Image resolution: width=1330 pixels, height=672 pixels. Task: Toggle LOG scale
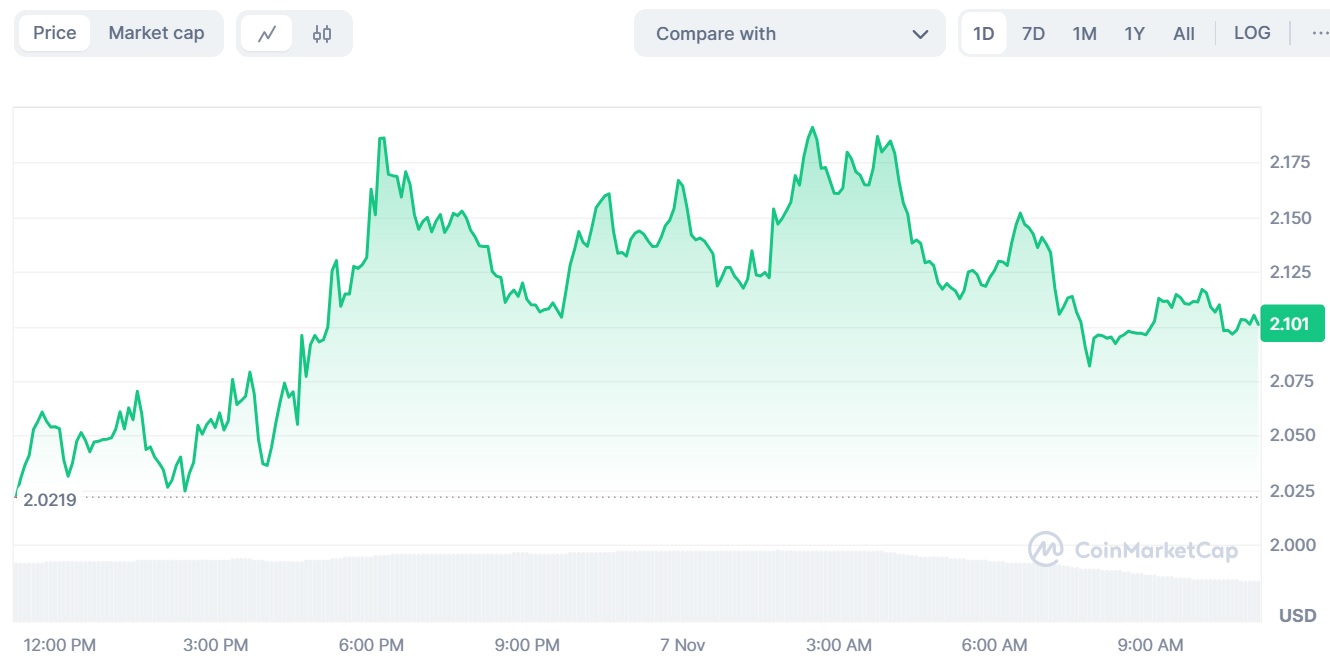1252,33
